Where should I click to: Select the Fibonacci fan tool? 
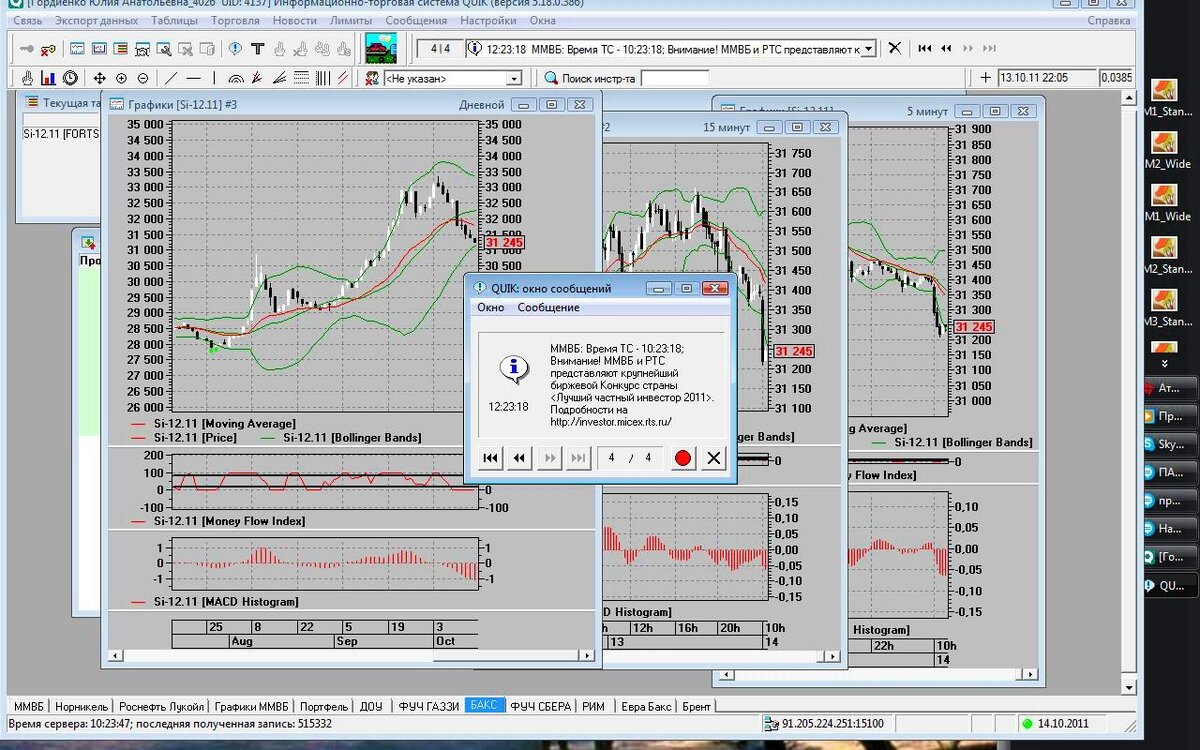(257, 78)
